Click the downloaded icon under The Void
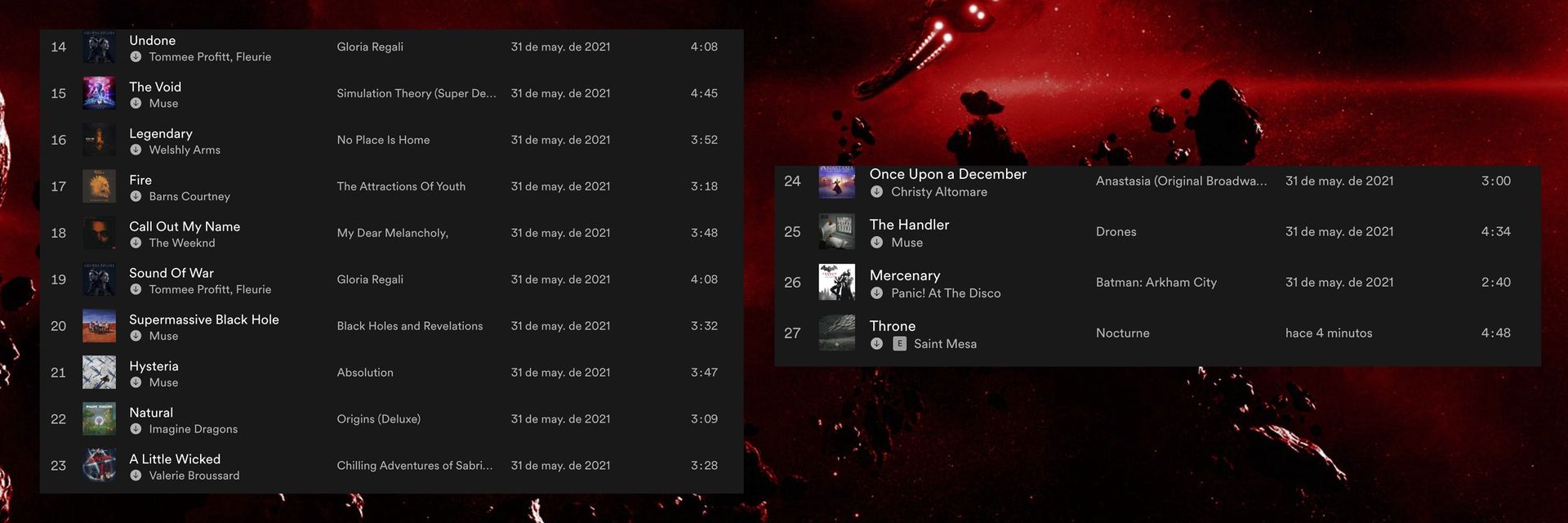1568x523 pixels. click(x=136, y=104)
